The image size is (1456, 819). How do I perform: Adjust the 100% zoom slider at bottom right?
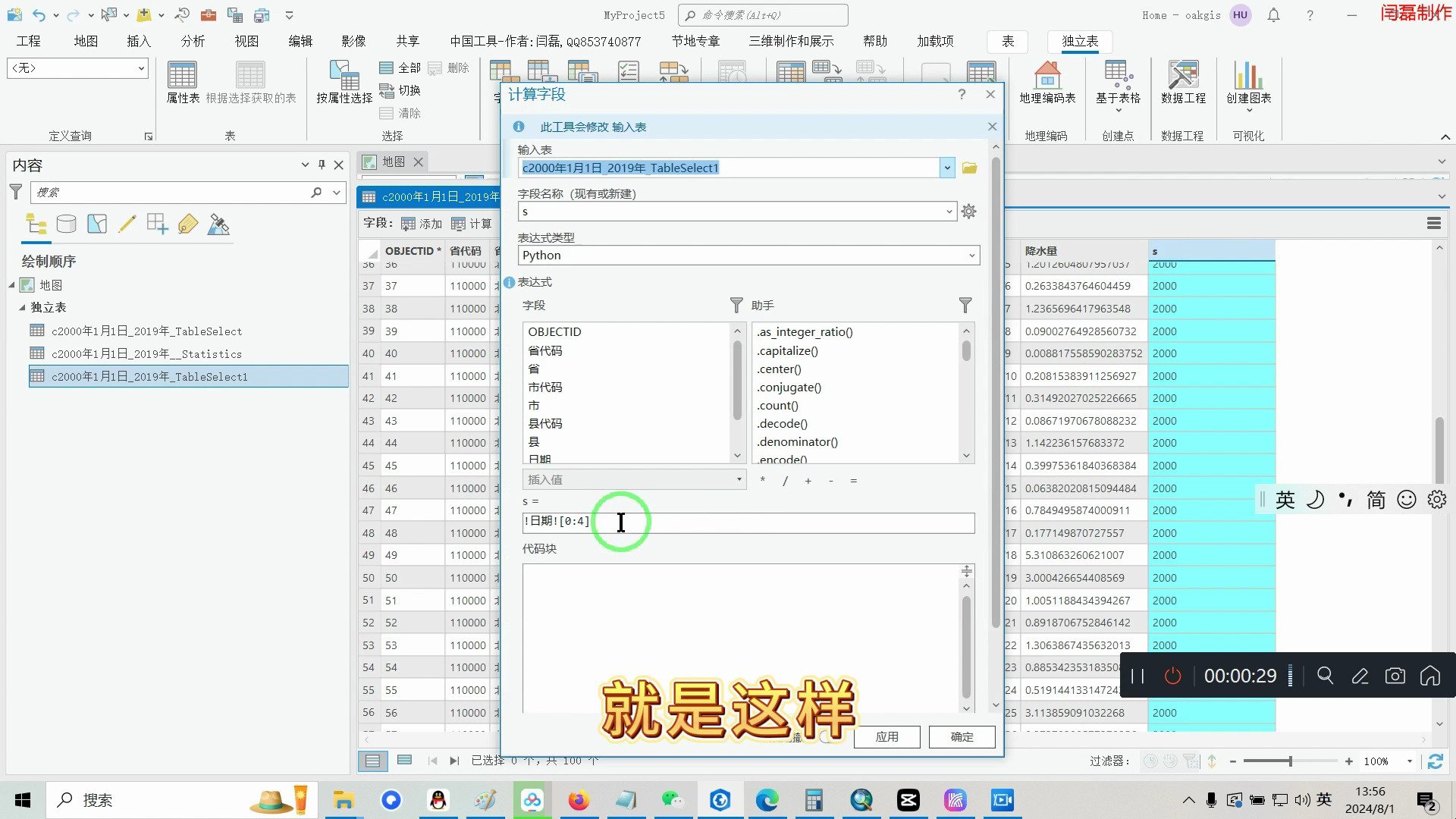coord(1289,761)
